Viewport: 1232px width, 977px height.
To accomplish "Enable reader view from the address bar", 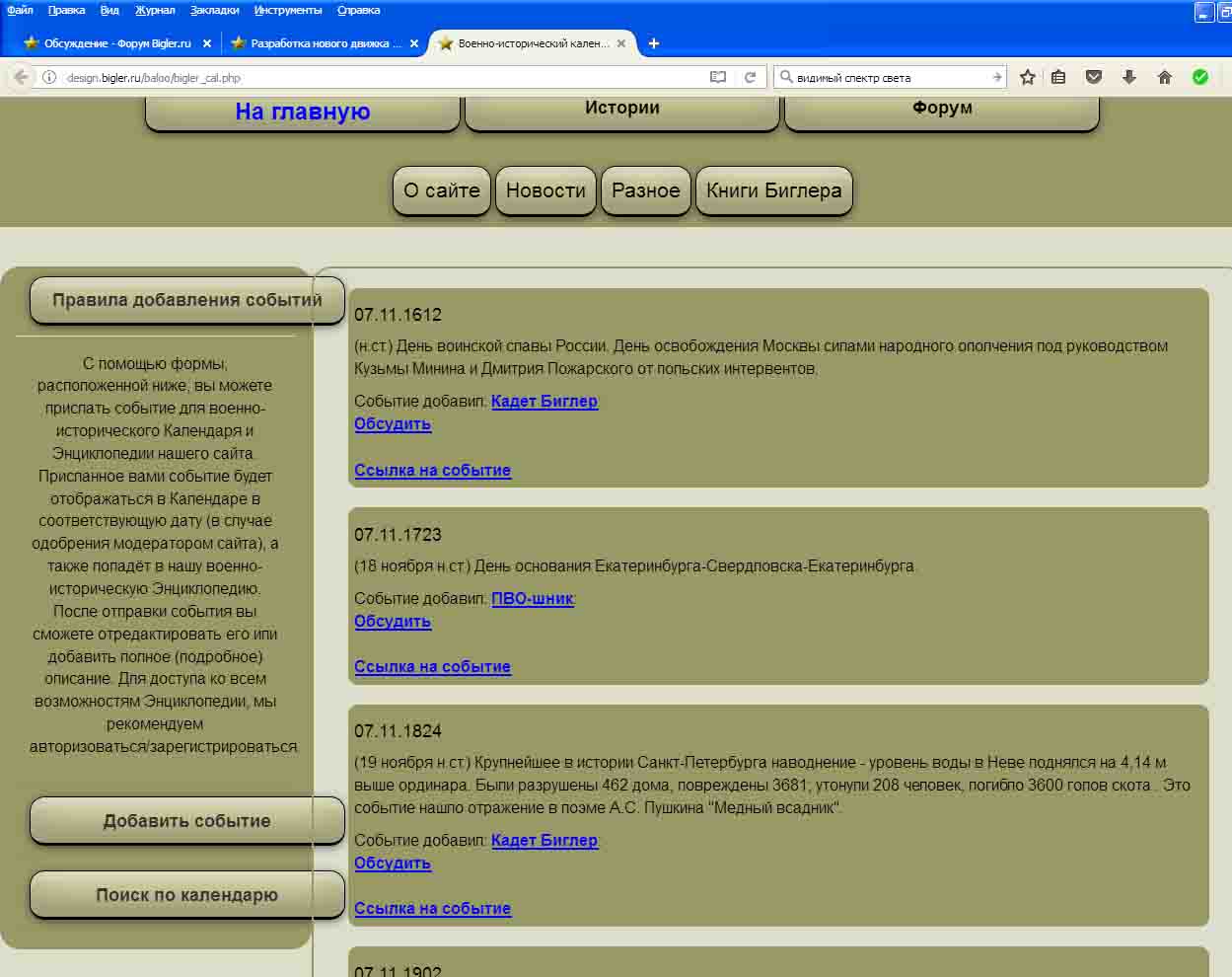I will pos(718,77).
